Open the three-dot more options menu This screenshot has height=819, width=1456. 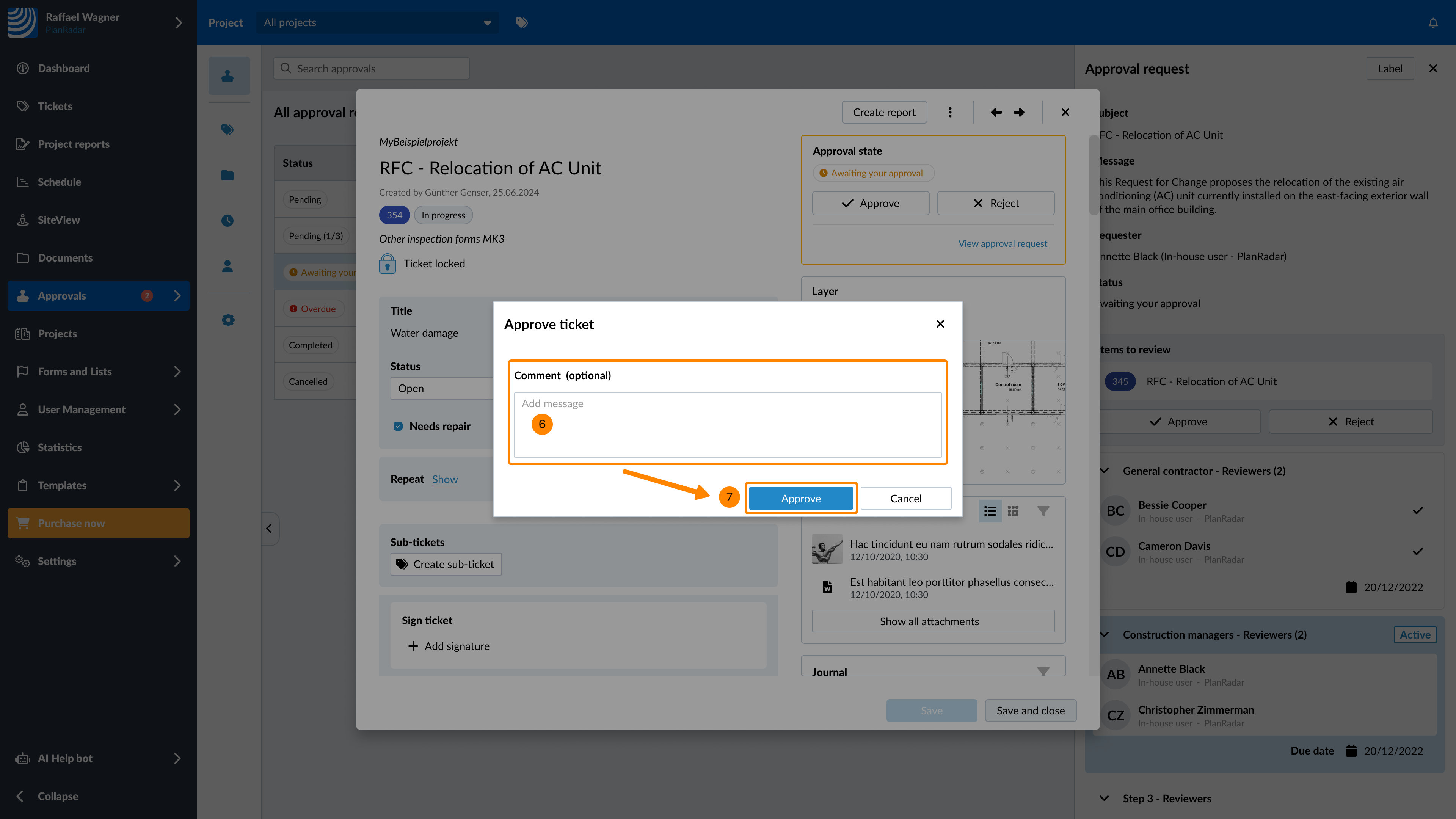point(950,113)
